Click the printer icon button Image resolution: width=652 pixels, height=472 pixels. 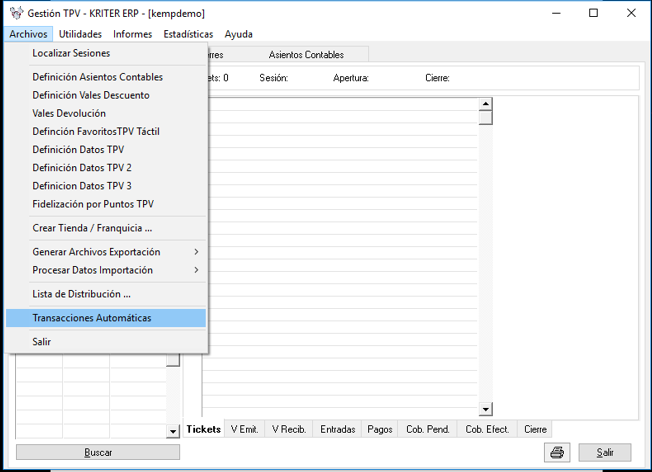click(557, 452)
